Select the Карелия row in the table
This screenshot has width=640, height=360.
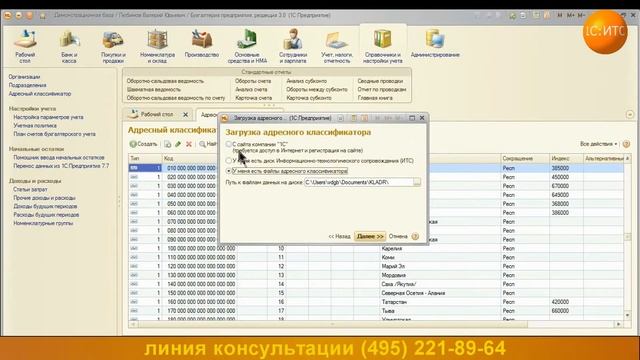[x=376, y=249]
